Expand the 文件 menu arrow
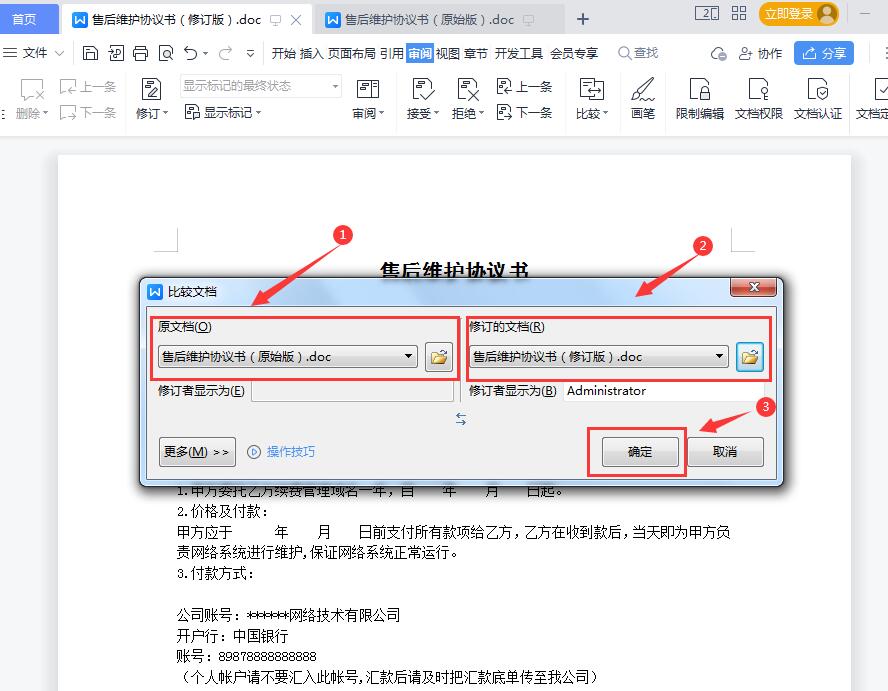888x691 pixels. pyautogui.click(x=59, y=53)
